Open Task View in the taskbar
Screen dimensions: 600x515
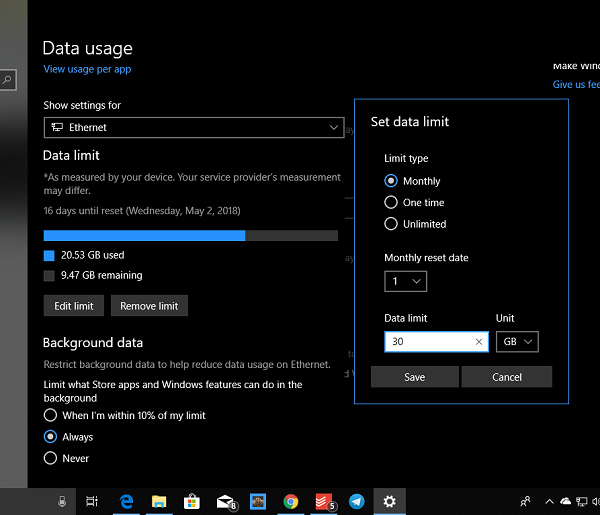pos(92,501)
